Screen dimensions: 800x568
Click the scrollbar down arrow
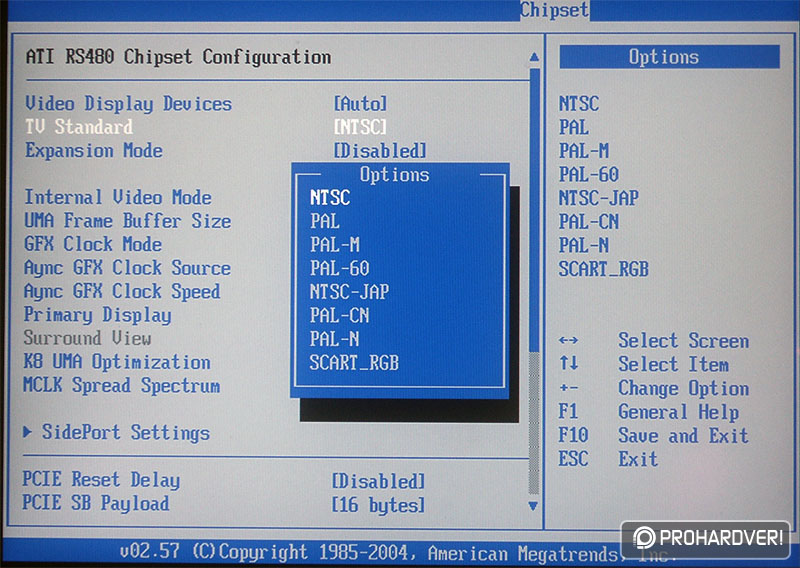coord(534,506)
